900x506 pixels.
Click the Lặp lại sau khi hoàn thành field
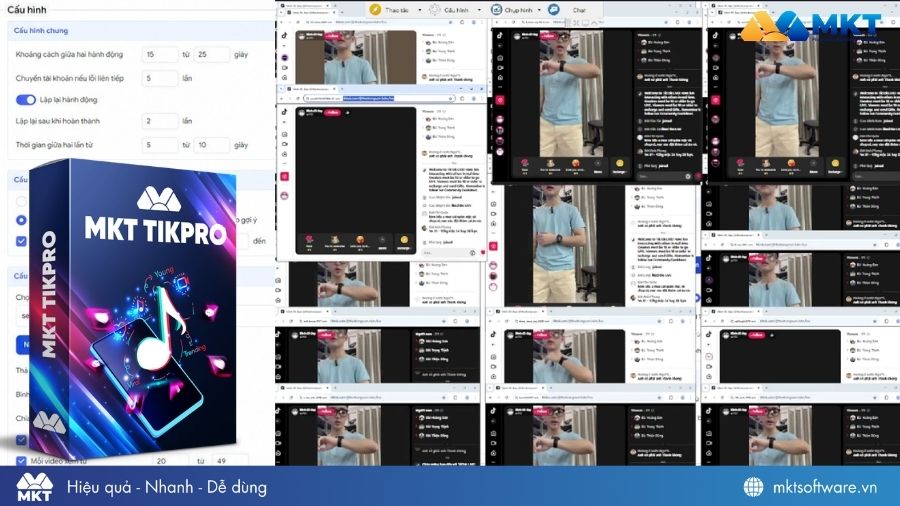point(160,121)
